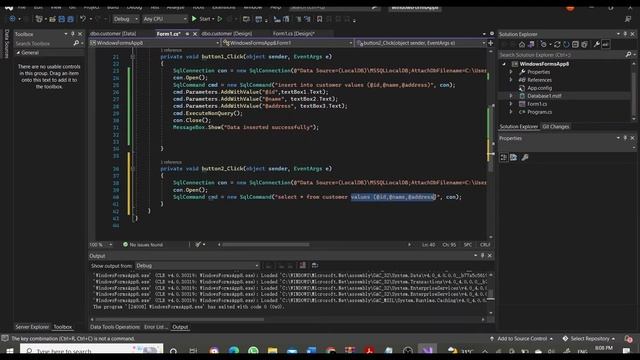Viewport: 640px width, 360px height.
Task: Toggle auto-hide pin on Toolbox panel
Action: (73, 34)
